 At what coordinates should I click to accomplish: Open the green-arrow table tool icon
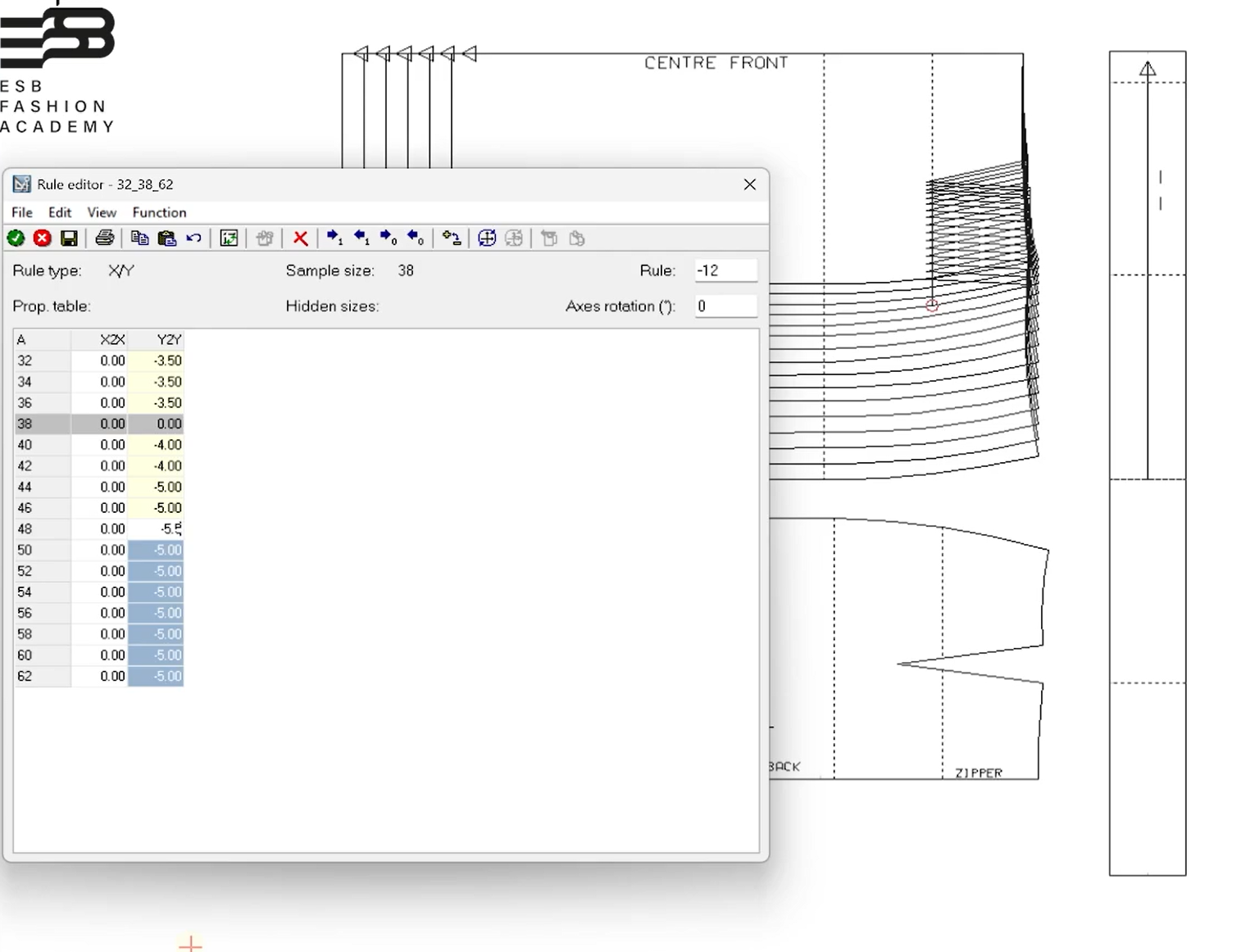coord(230,238)
